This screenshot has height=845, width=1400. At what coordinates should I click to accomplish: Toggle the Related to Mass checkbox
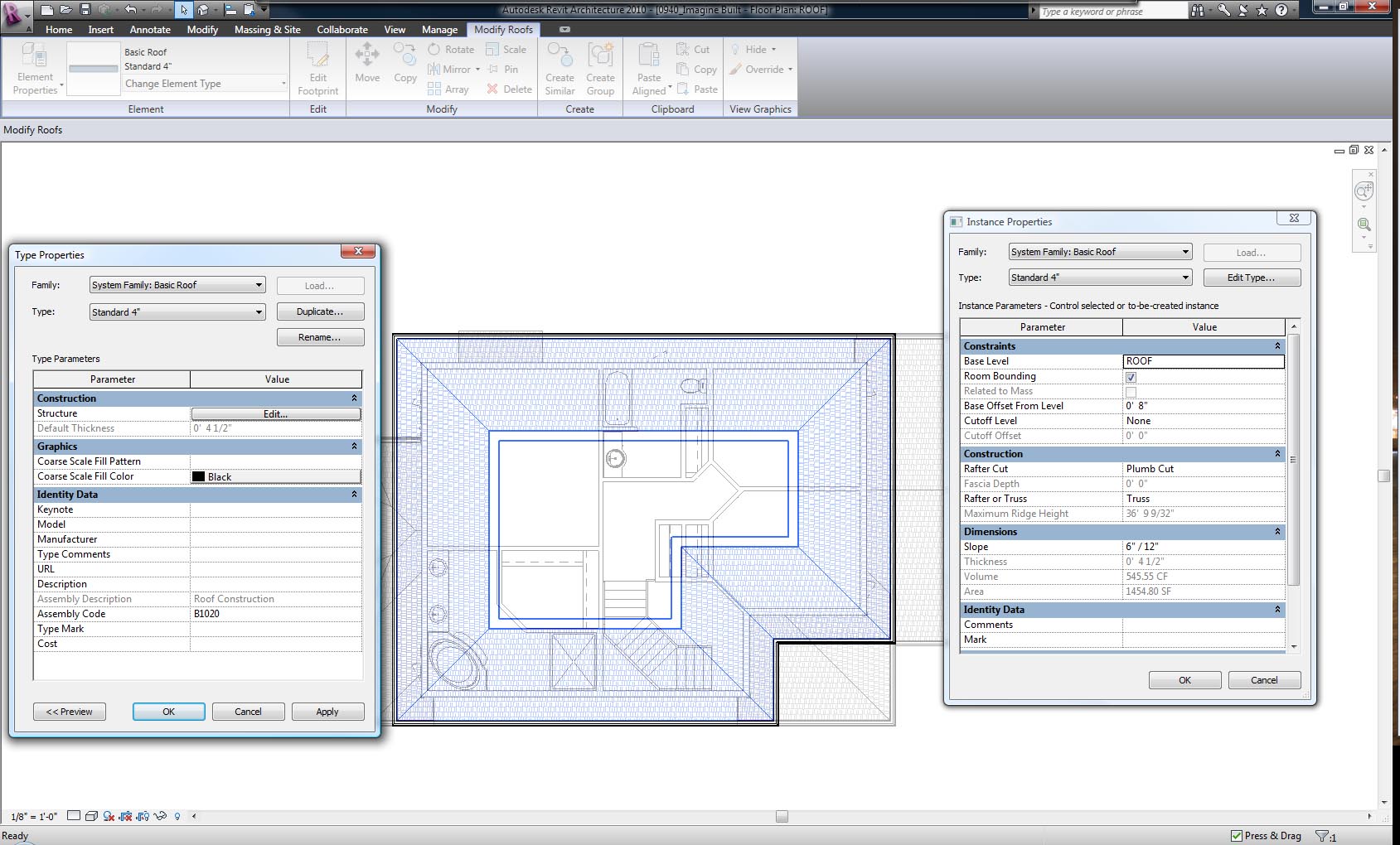click(1131, 392)
